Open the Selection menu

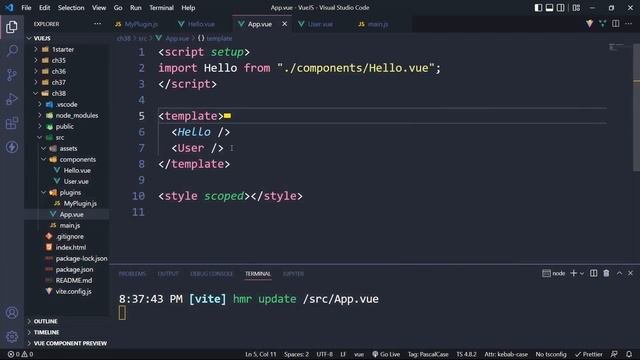tap(71, 8)
